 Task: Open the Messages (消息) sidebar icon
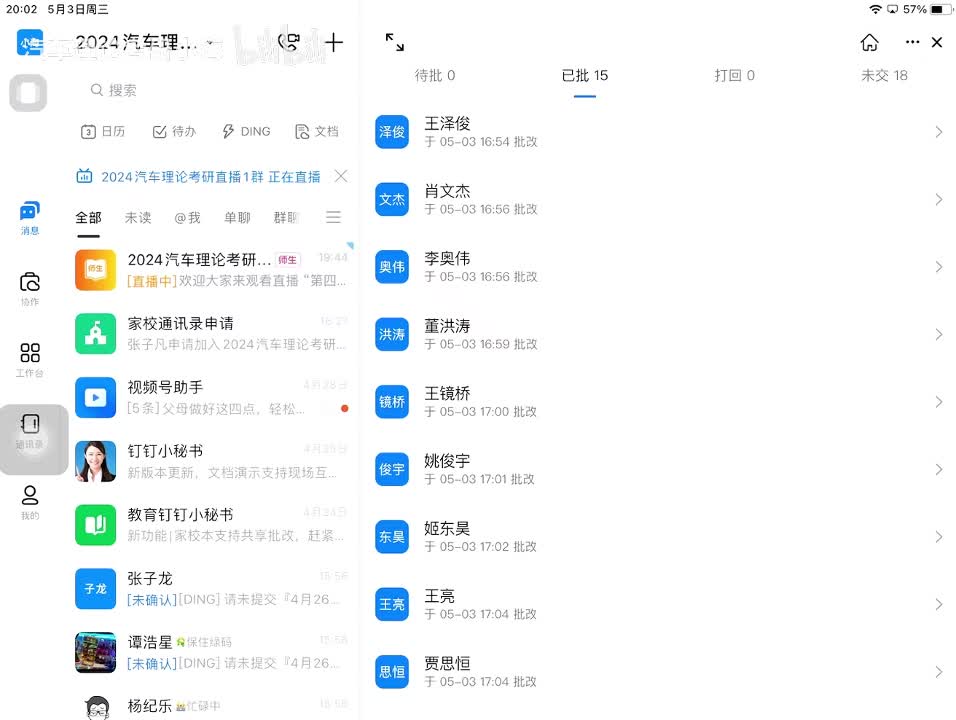tap(30, 218)
